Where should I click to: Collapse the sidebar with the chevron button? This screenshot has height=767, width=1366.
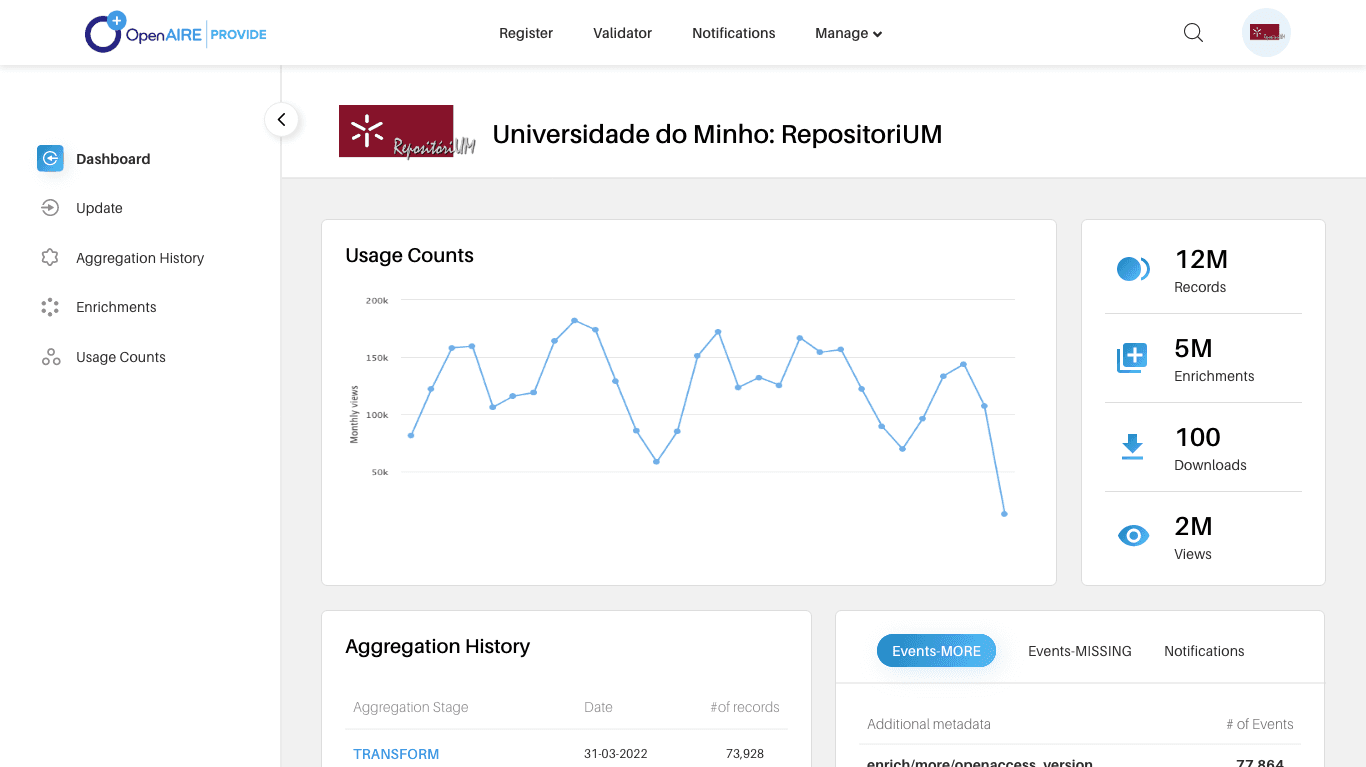(282, 120)
